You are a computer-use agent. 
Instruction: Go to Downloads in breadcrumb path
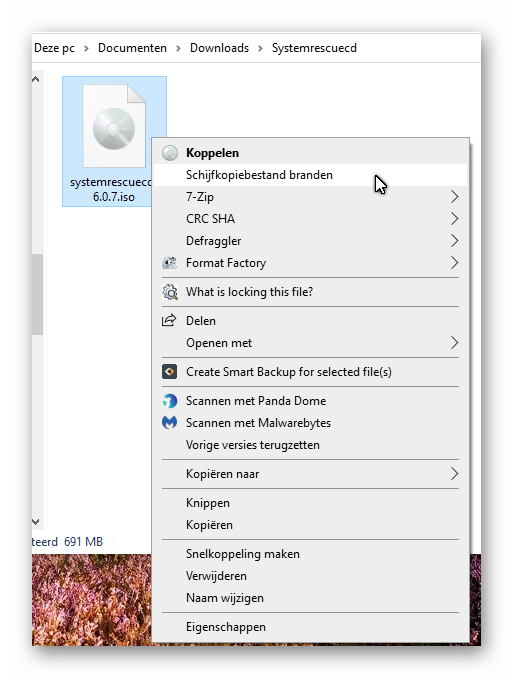click(x=219, y=48)
